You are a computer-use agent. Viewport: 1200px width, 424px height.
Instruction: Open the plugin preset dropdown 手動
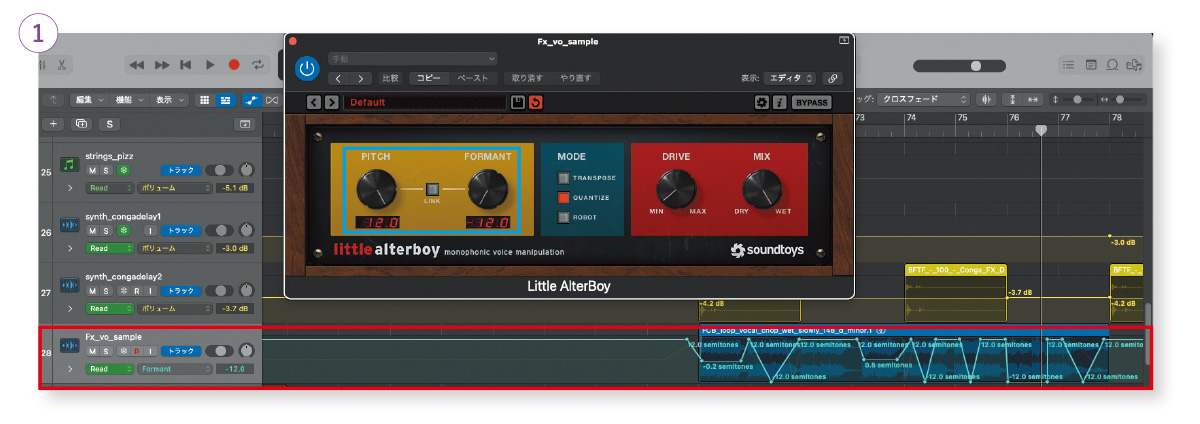coord(412,58)
